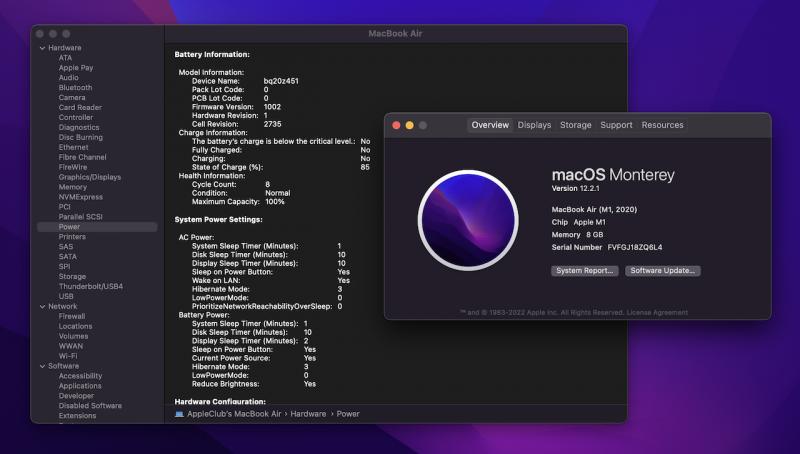Minimize the About This Mac window
This screenshot has height=454, width=800.
410,125
